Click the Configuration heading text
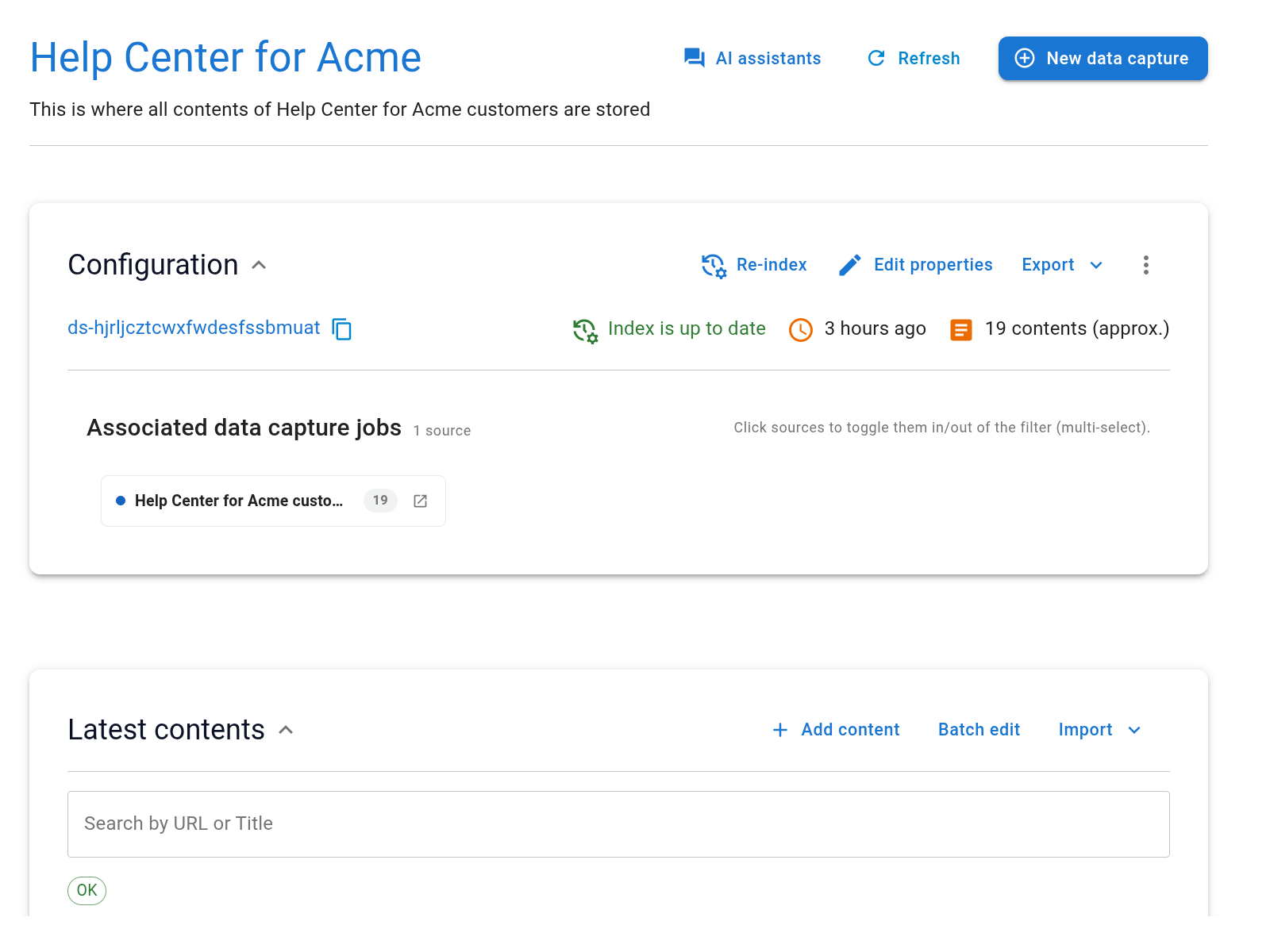 click(x=153, y=265)
